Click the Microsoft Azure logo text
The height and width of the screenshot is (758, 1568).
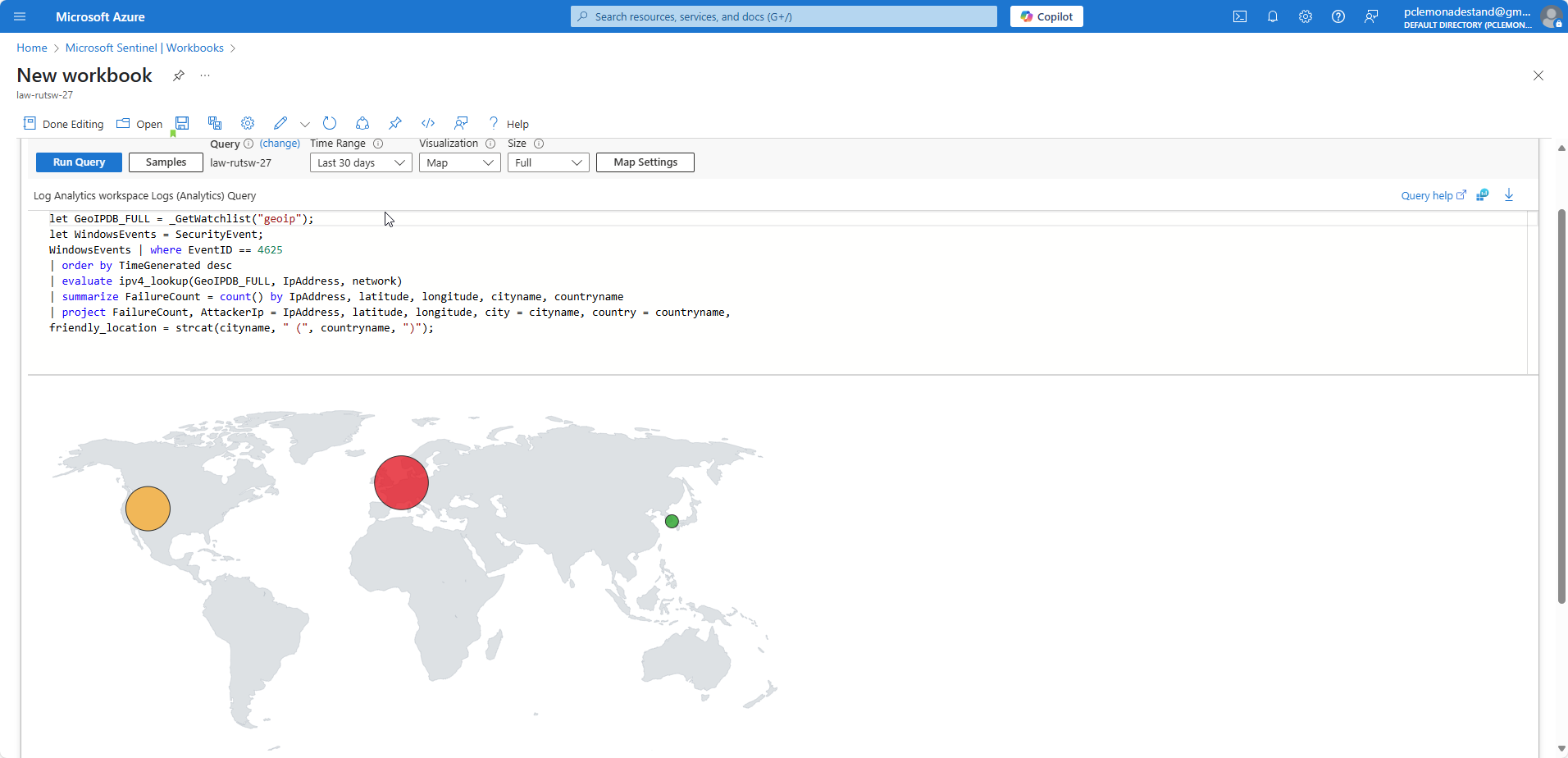(x=100, y=16)
